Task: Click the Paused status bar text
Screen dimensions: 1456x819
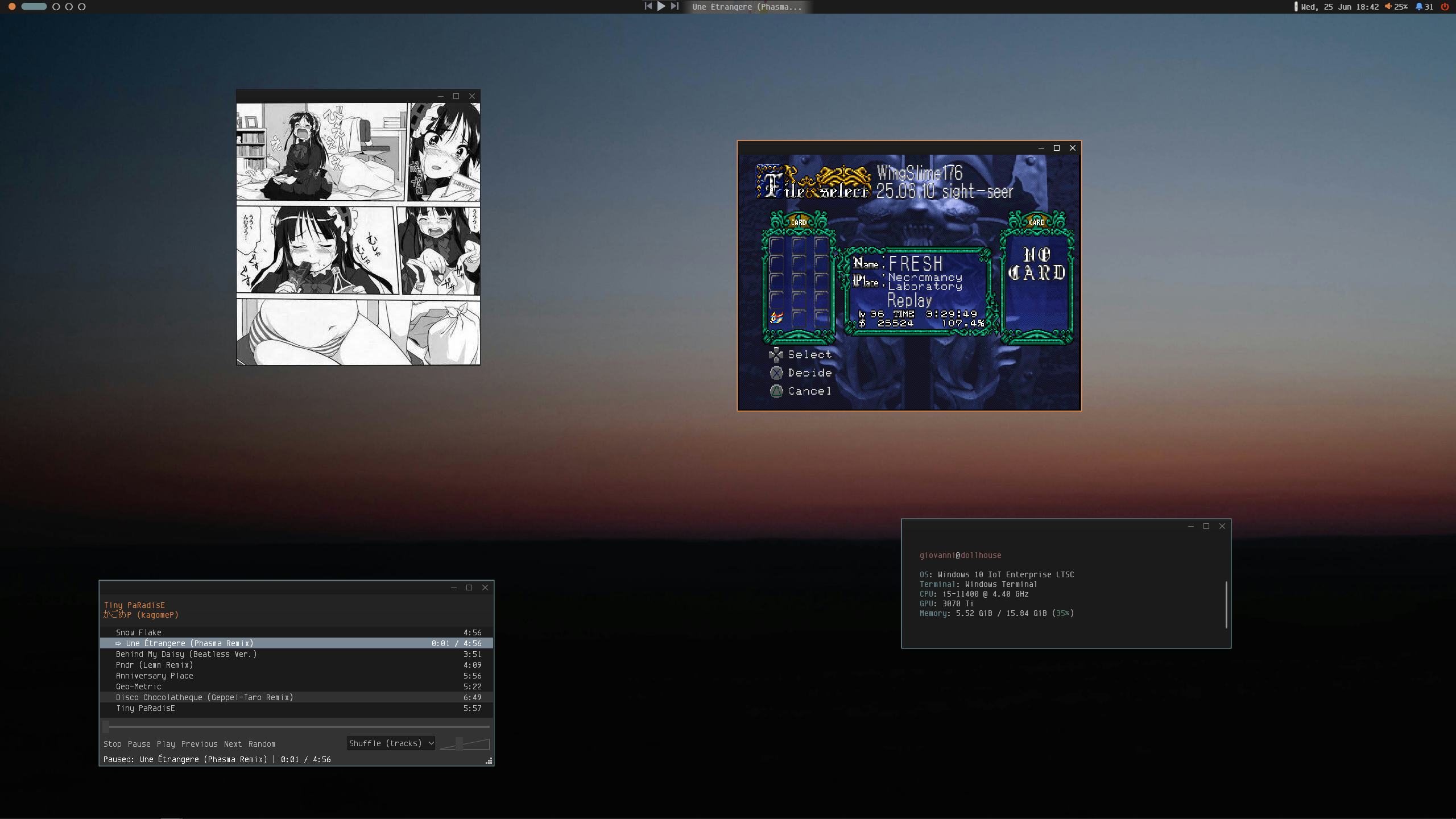Action: (217, 759)
